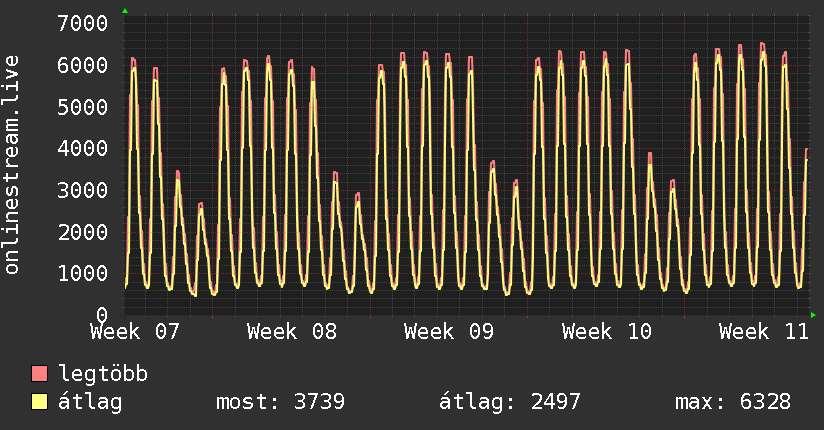Click the legtöbb legend label
Image resolution: width=824 pixels, height=430 pixels.
103,373
